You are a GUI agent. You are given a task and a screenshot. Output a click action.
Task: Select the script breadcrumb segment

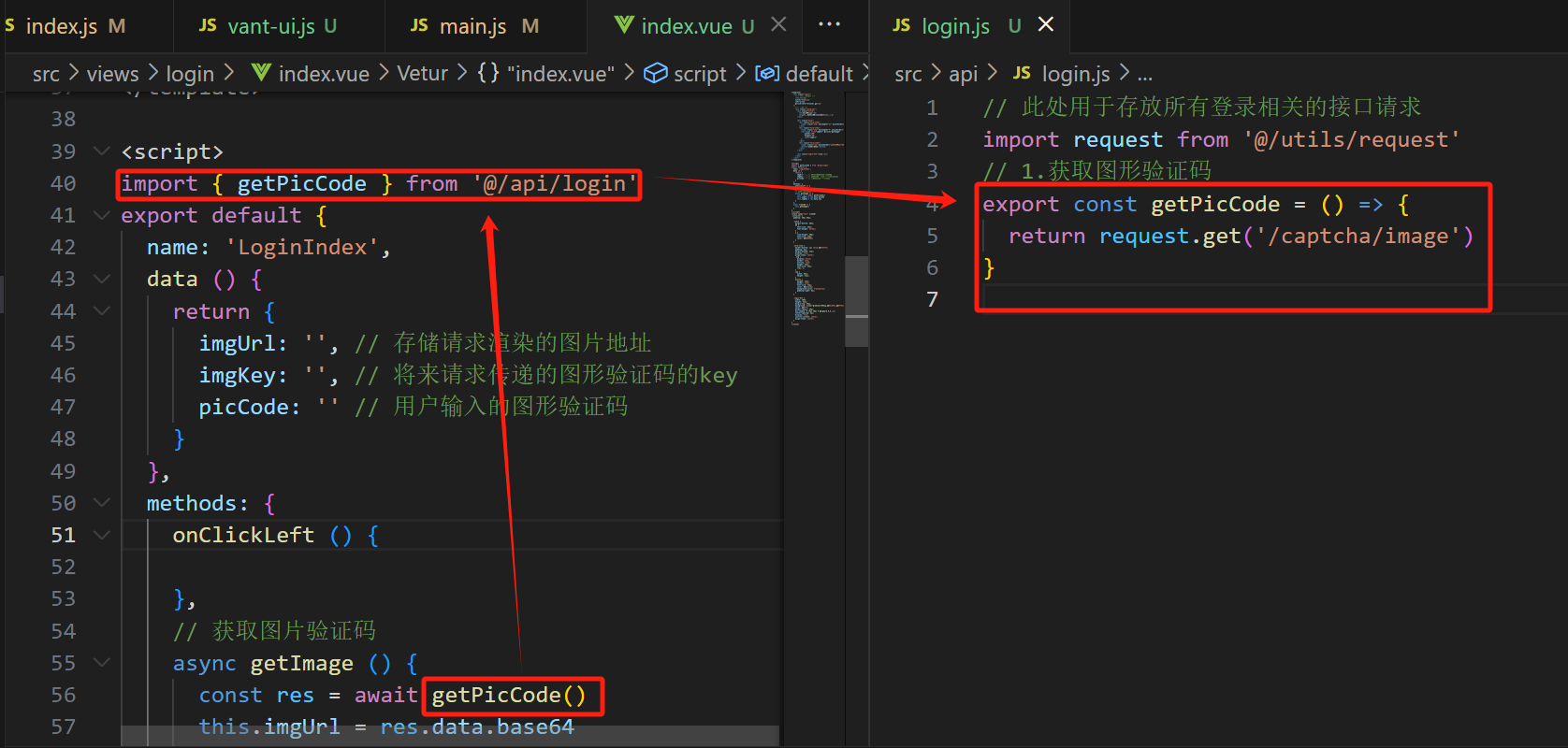coord(700,74)
